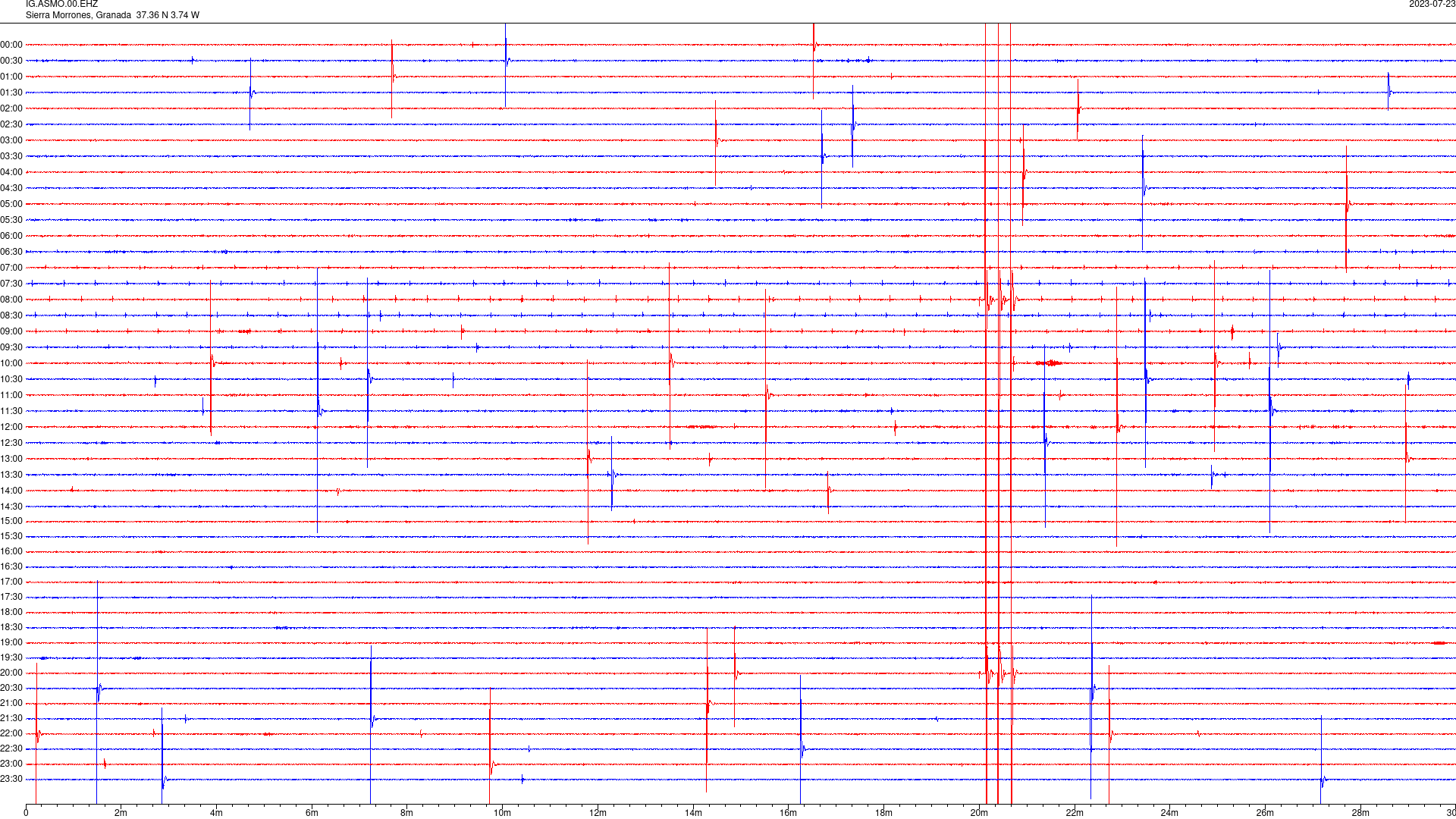The height and width of the screenshot is (819, 1456).
Task: Select the 20:30 trace time label
Action: (11, 688)
